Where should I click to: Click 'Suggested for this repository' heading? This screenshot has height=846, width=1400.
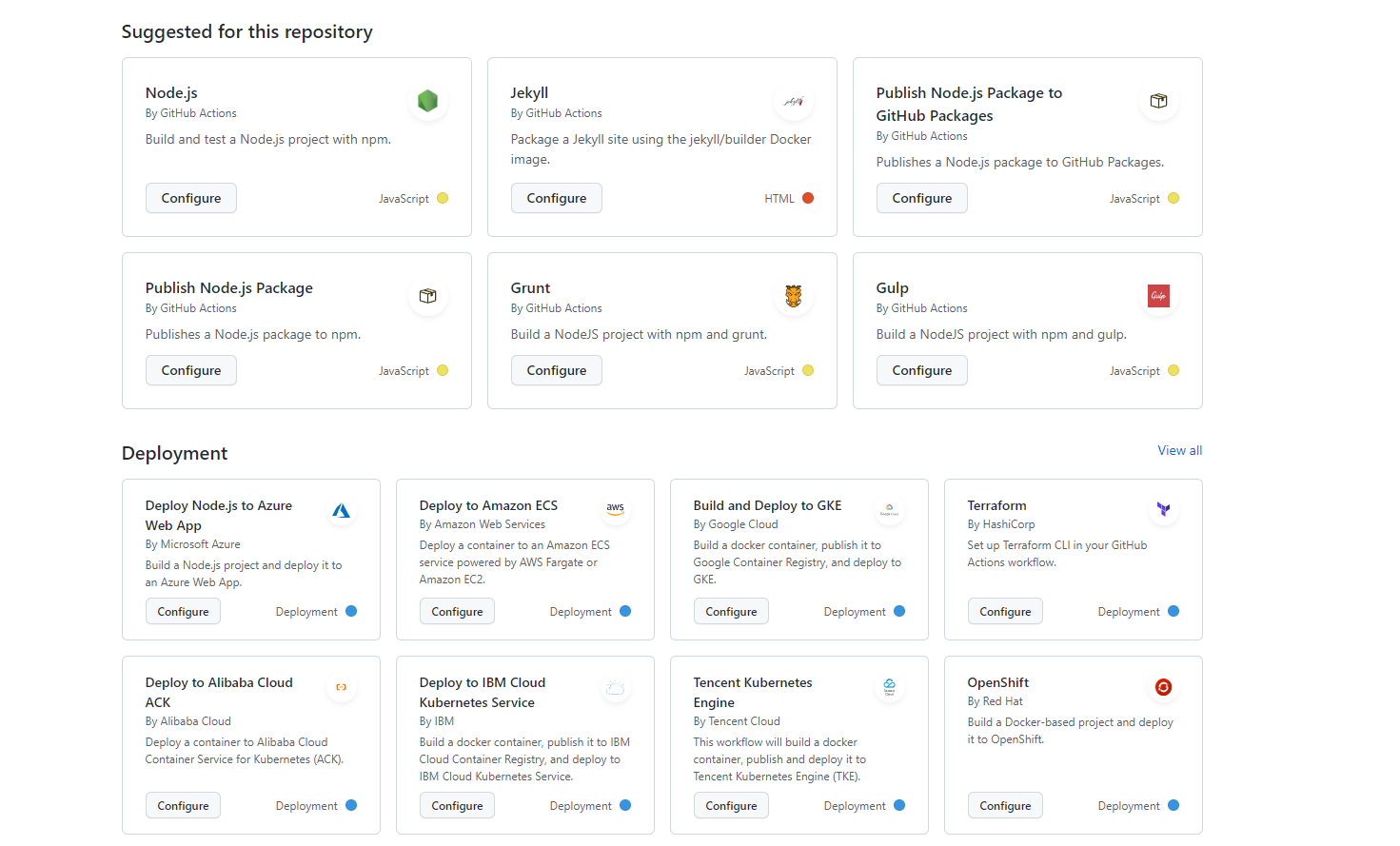[247, 31]
